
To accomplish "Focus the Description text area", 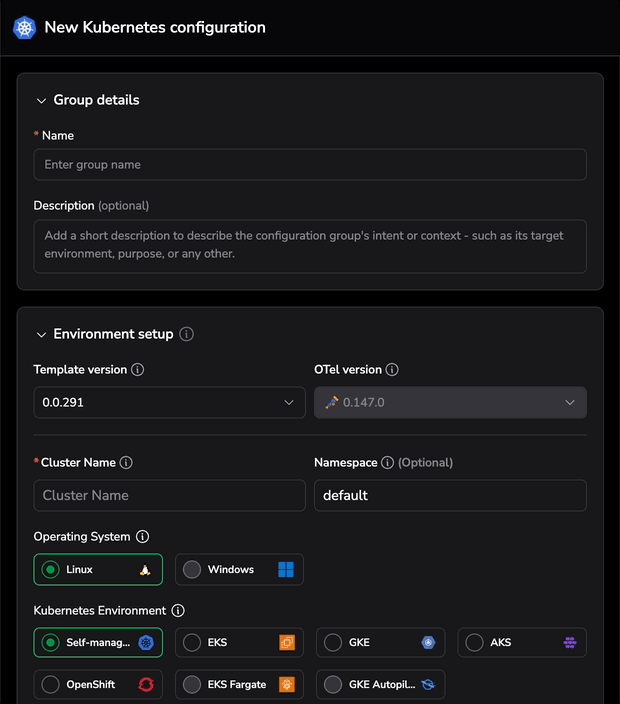I will [x=310, y=246].
